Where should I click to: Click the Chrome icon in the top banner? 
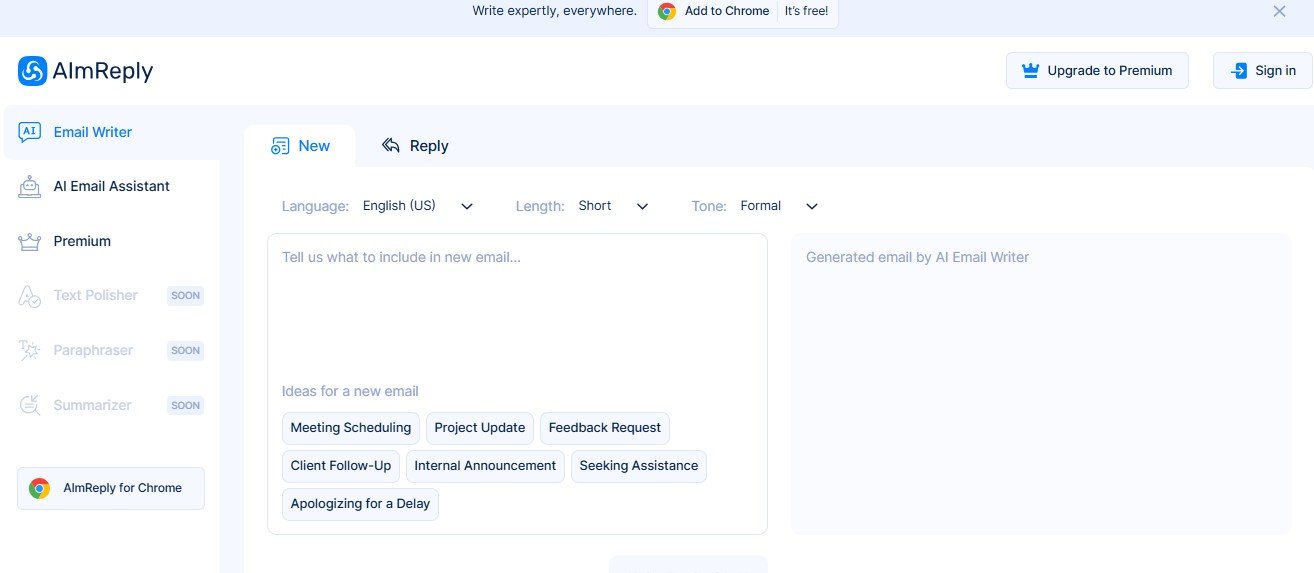pos(667,12)
